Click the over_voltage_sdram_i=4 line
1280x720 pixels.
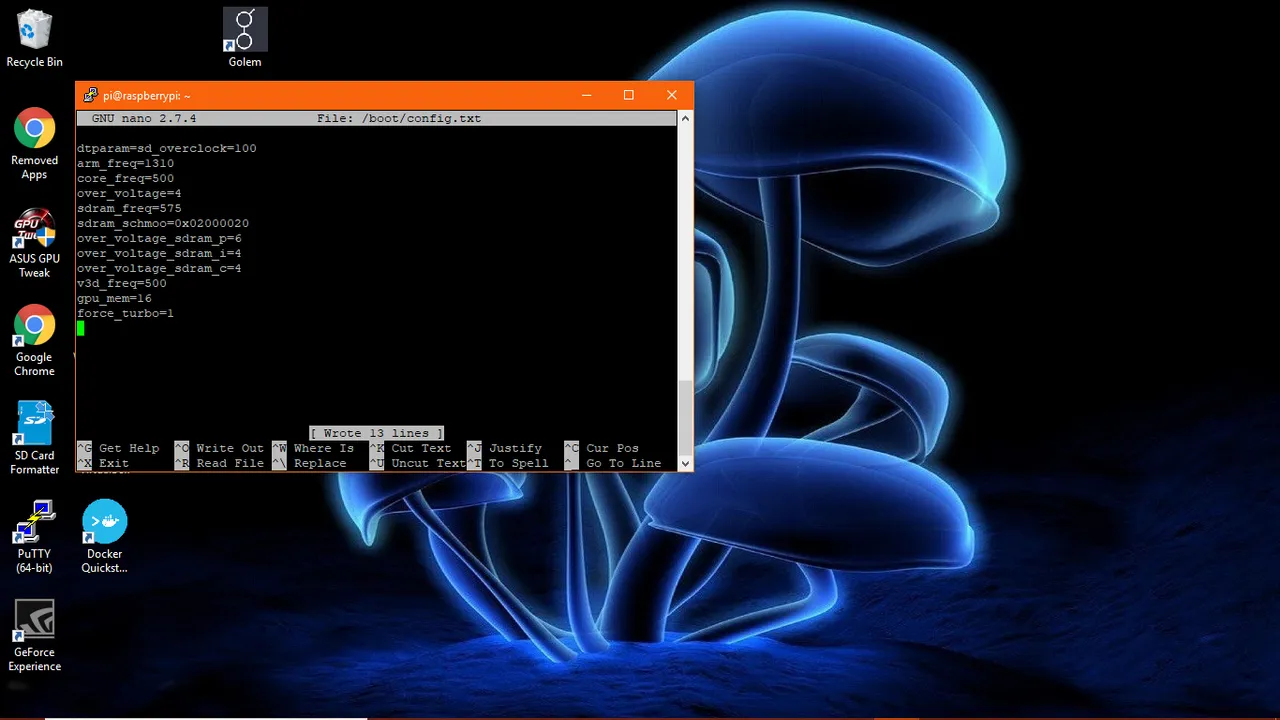coord(159,253)
